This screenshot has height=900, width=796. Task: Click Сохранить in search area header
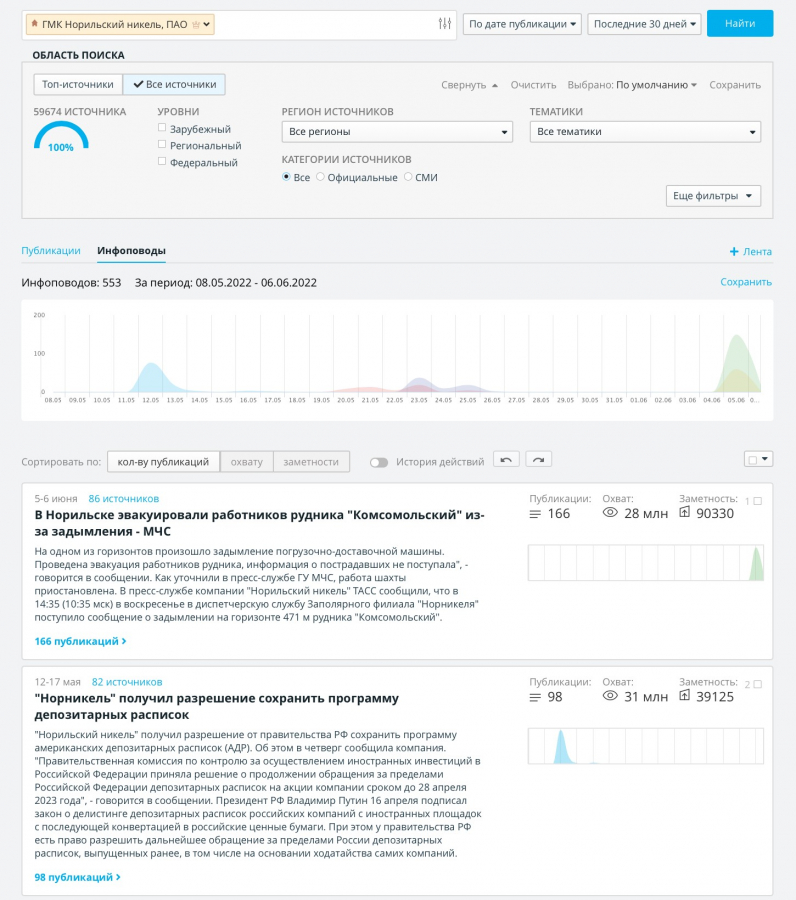click(x=735, y=85)
